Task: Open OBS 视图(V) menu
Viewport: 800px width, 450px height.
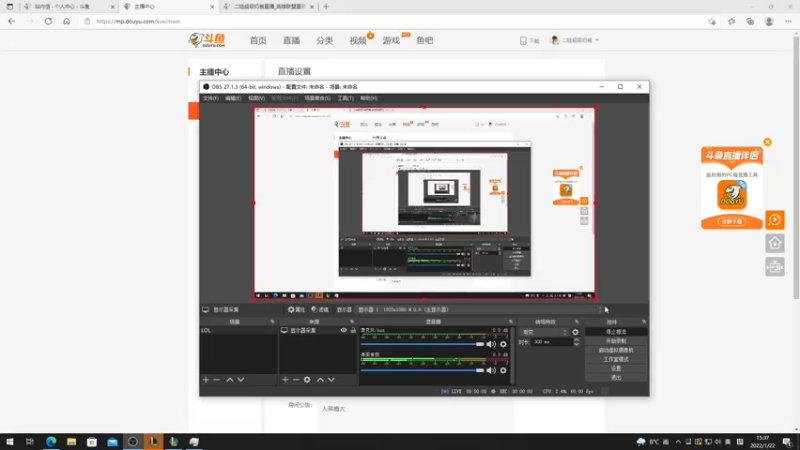Action: point(257,98)
